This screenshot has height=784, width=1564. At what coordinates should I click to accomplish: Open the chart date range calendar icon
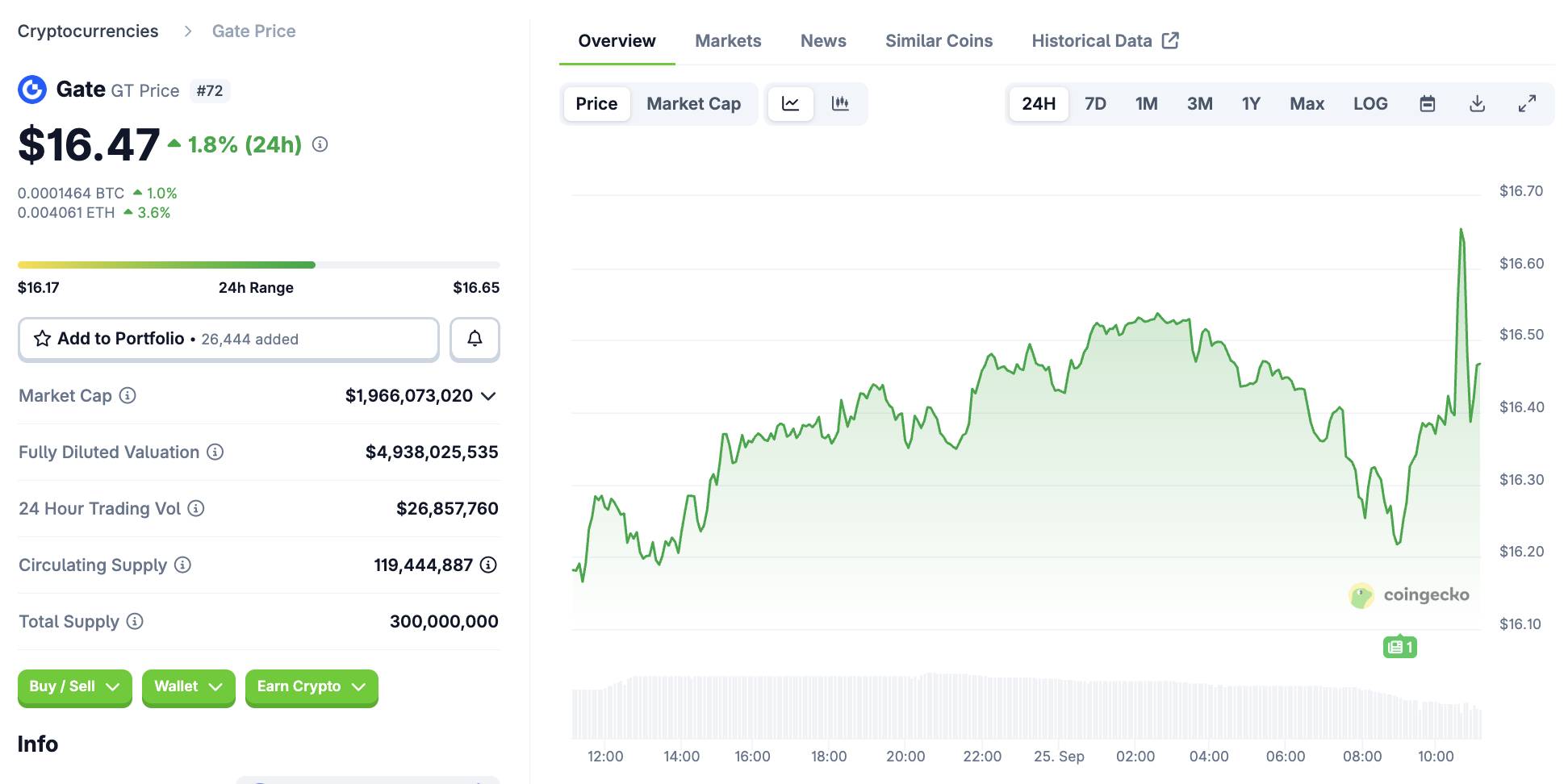[1428, 103]
